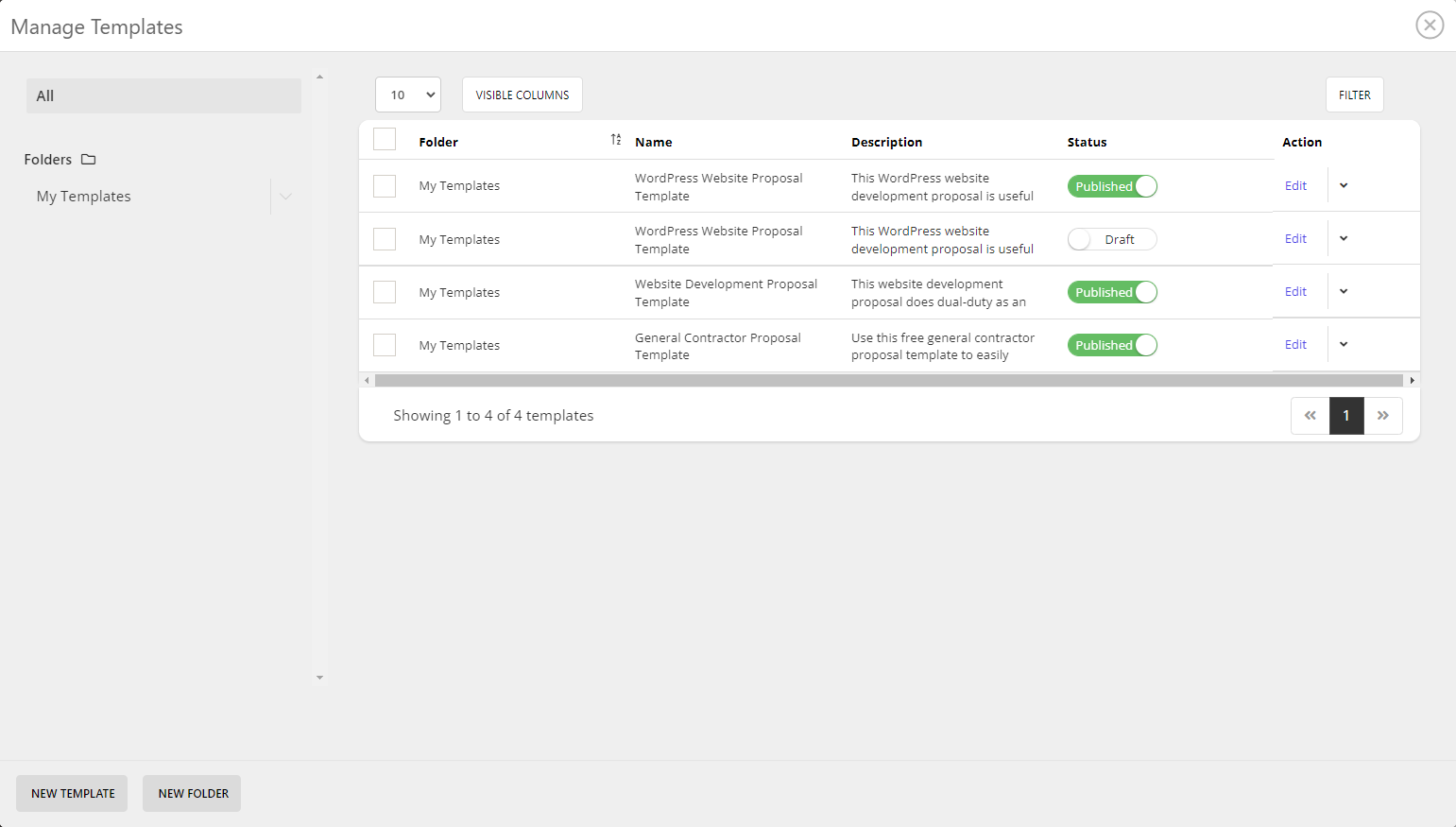Viewport: 1456px width, 827px height.
Task: Open the page size dropdown showing 10
Action: 408,95
